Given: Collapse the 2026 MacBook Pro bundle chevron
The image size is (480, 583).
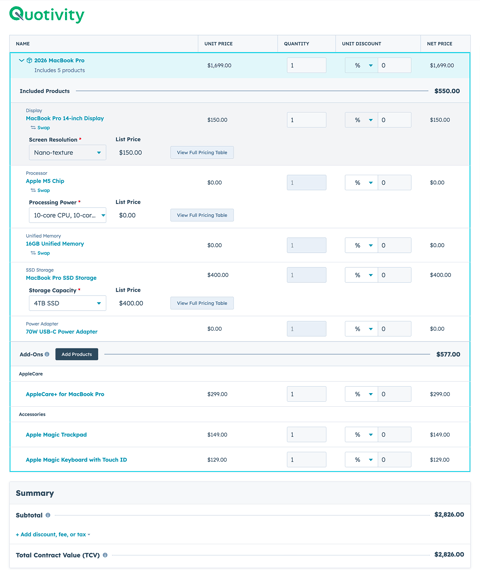Looking at the screenshot, I should (22, 60).
